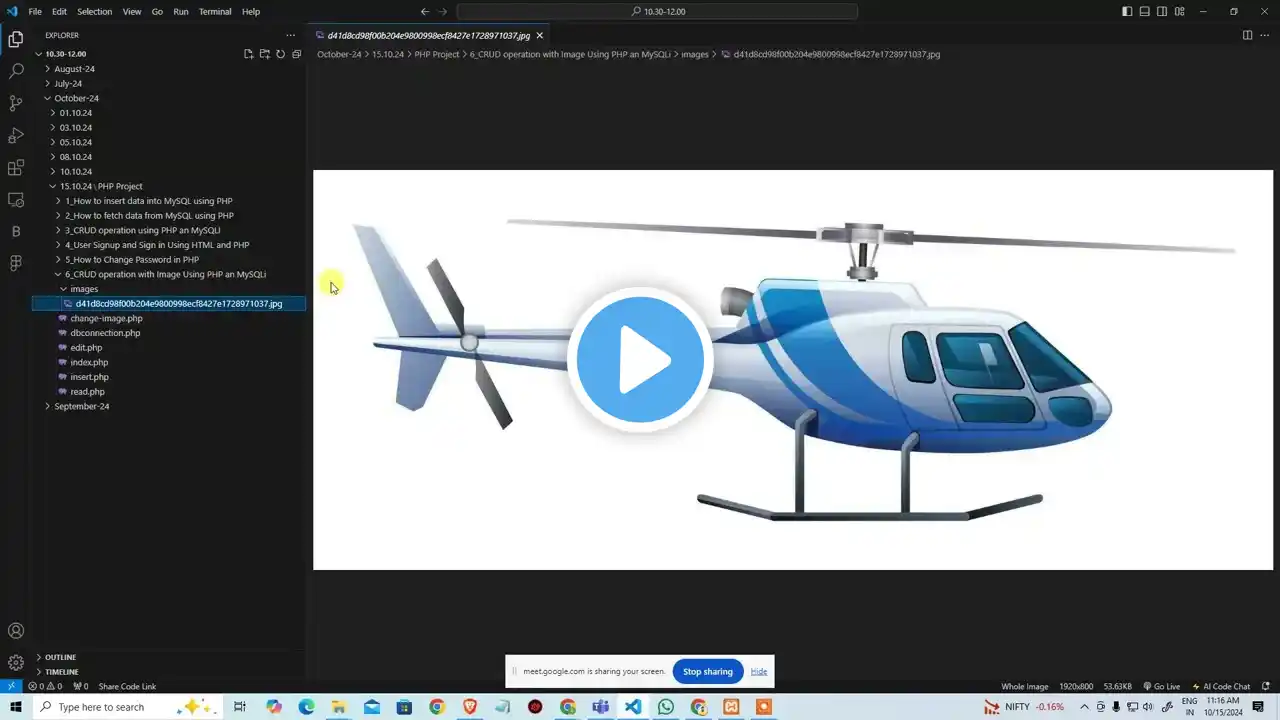Click the New File icon in Explorer
Viewport: 1280px width, 720px height.
(249, 54)
